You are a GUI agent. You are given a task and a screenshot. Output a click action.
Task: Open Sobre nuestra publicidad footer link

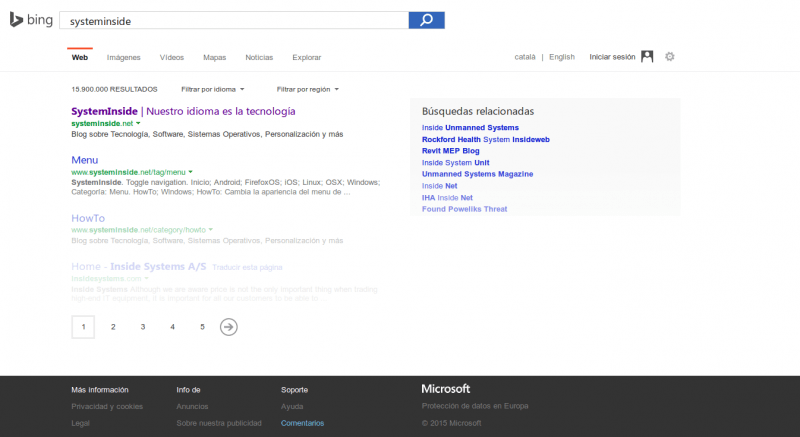click(x=219, y=423)
